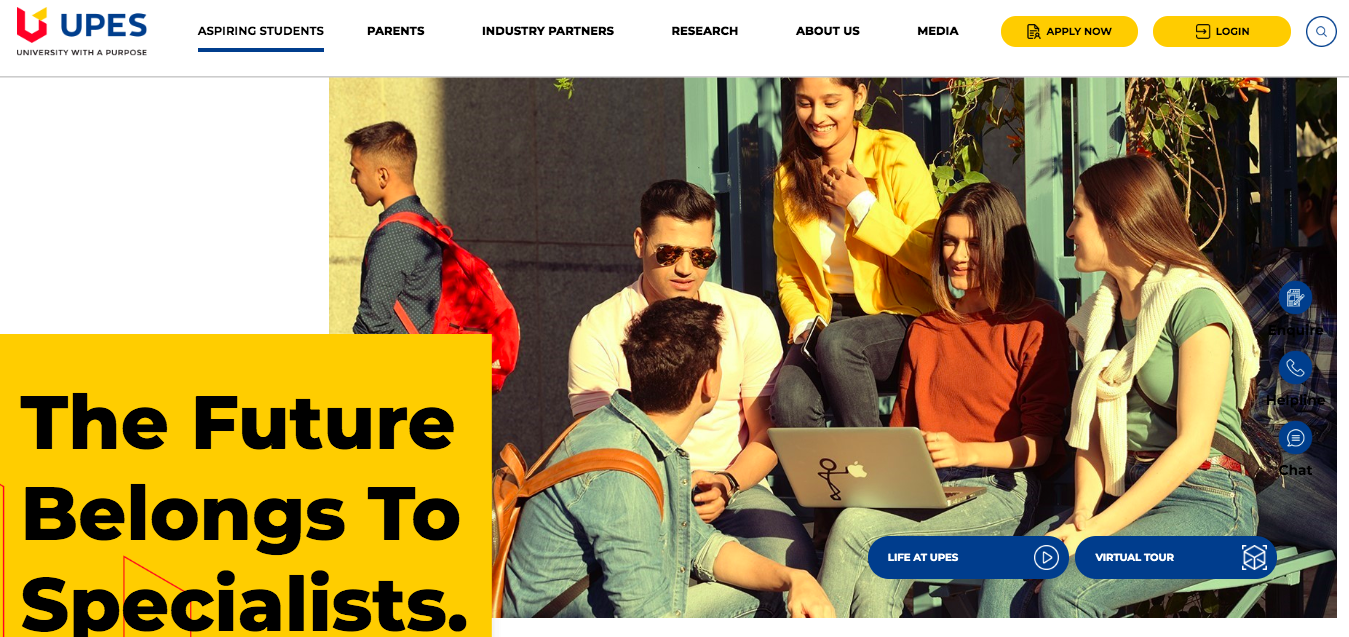Open the Chat bubble icon

click(1295, 437)
